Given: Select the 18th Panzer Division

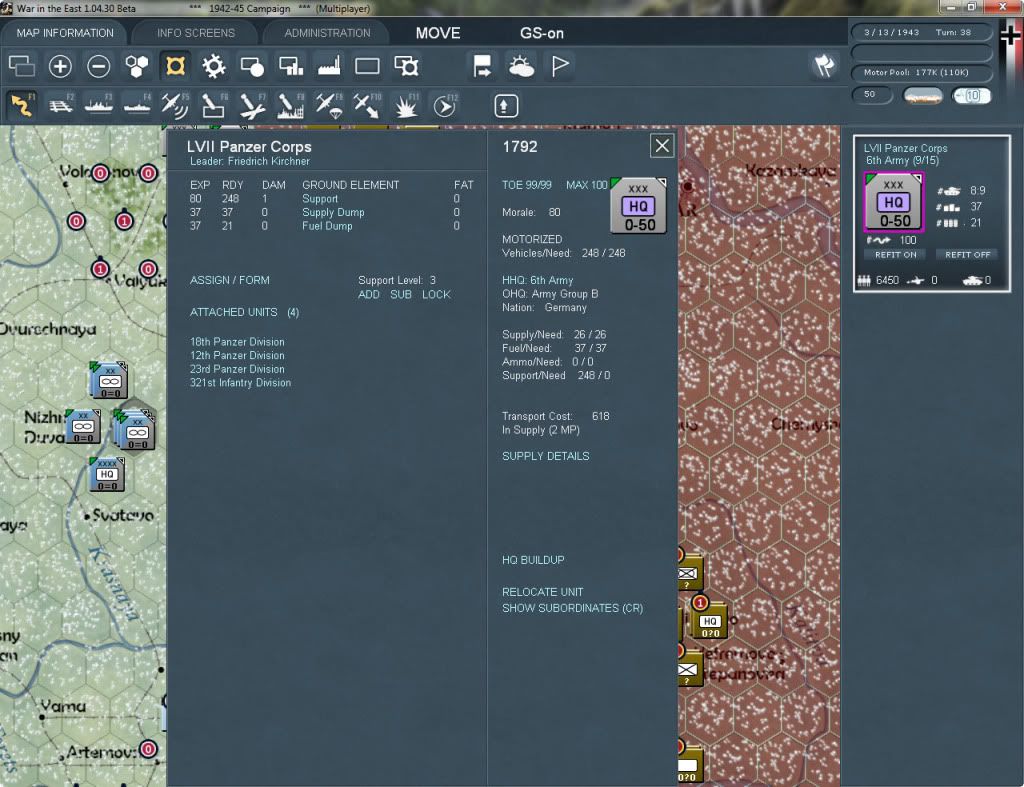Looking at the screenshot, I should pos(237,342).
